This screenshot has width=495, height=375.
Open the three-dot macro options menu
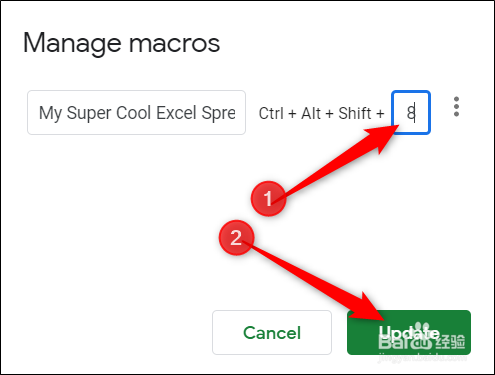pyautogui.click(x=456, y=107)
